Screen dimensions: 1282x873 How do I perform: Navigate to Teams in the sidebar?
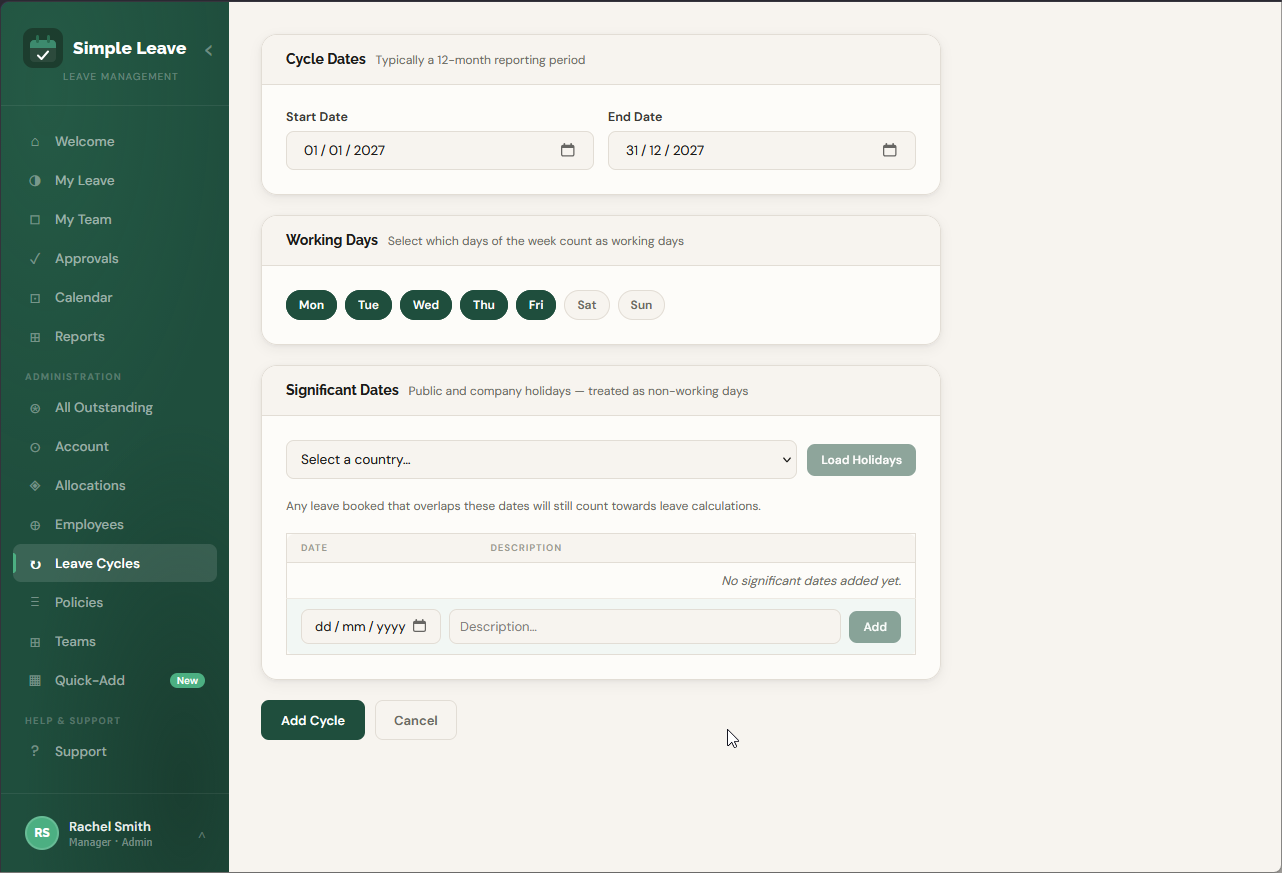(115, 642)
